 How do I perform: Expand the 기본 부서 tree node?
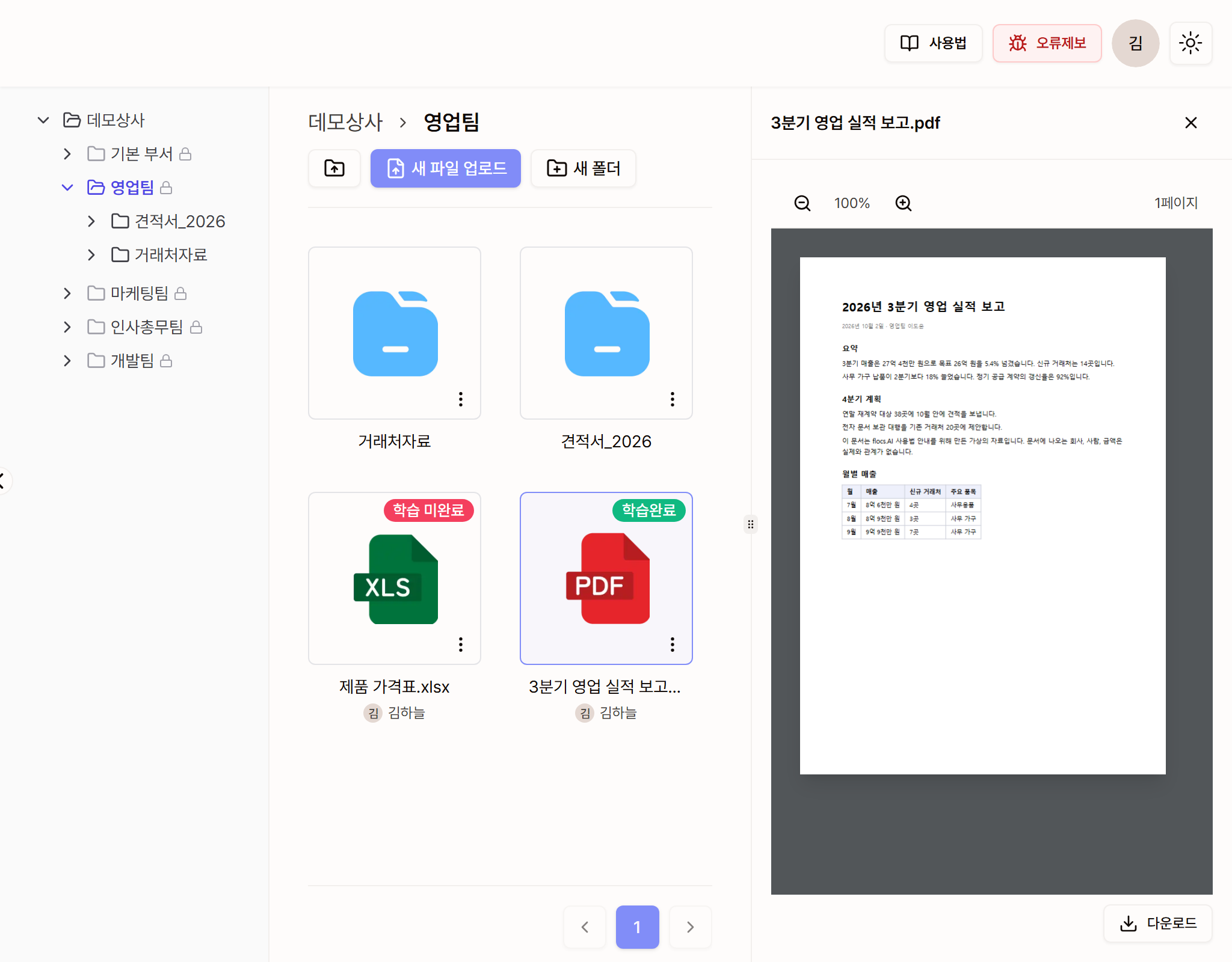click(67, 154)
